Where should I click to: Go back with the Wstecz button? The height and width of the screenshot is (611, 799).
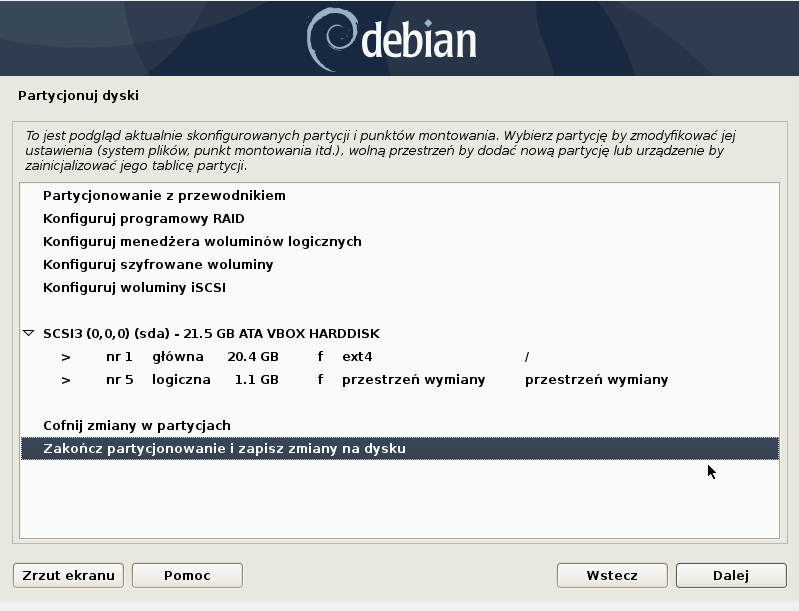pyautogui.click(x=611, y=575)
